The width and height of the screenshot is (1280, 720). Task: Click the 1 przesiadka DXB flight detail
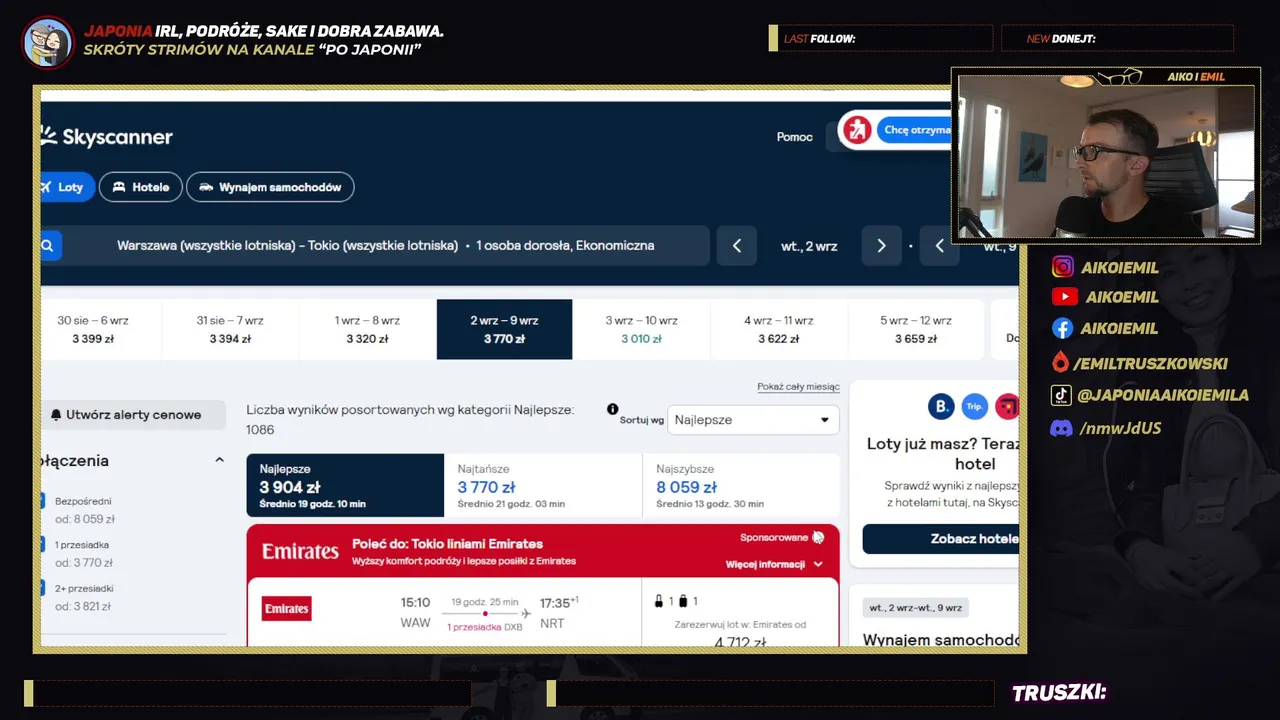[485, 627]
